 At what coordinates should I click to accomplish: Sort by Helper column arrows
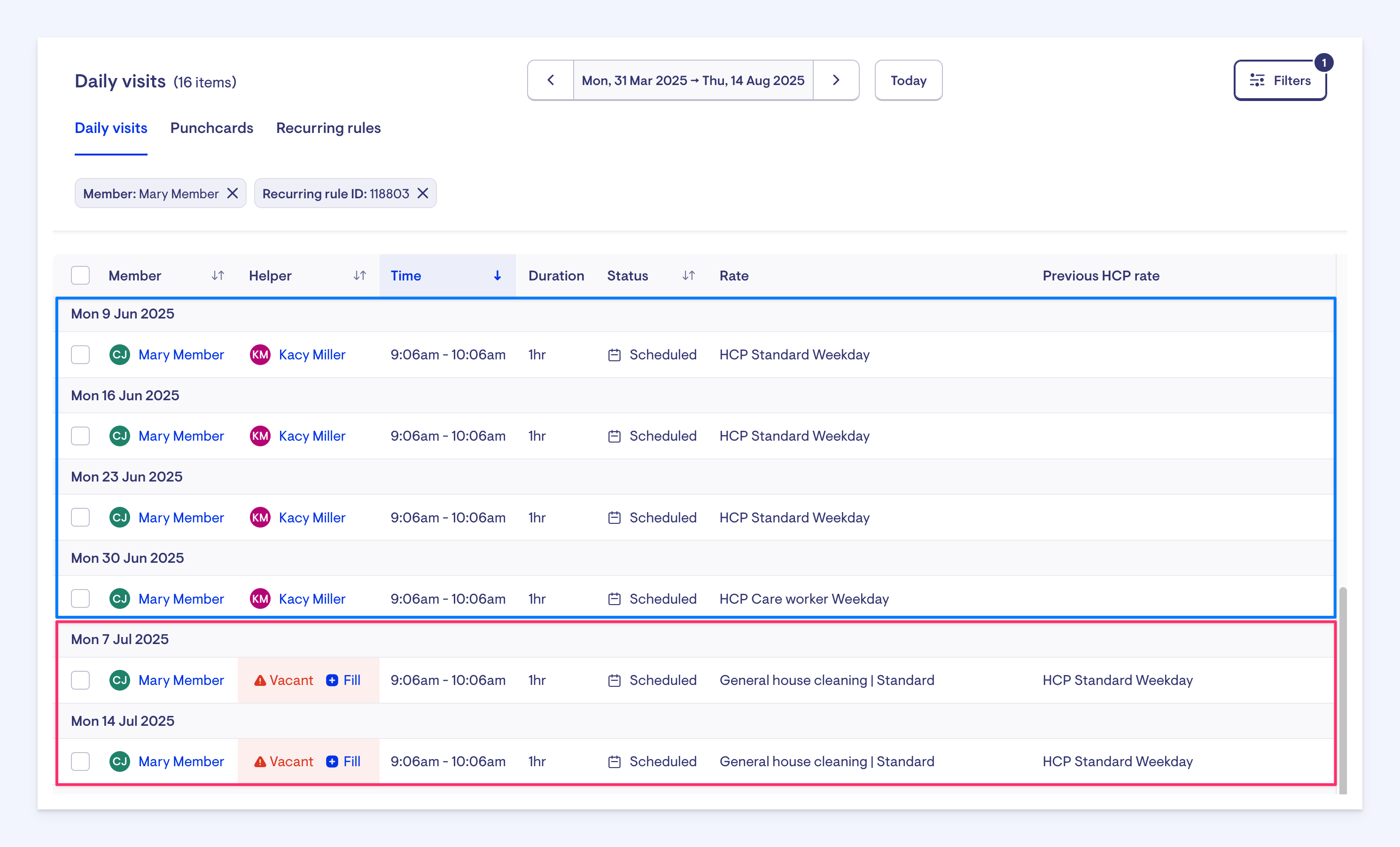click(359, 275)
